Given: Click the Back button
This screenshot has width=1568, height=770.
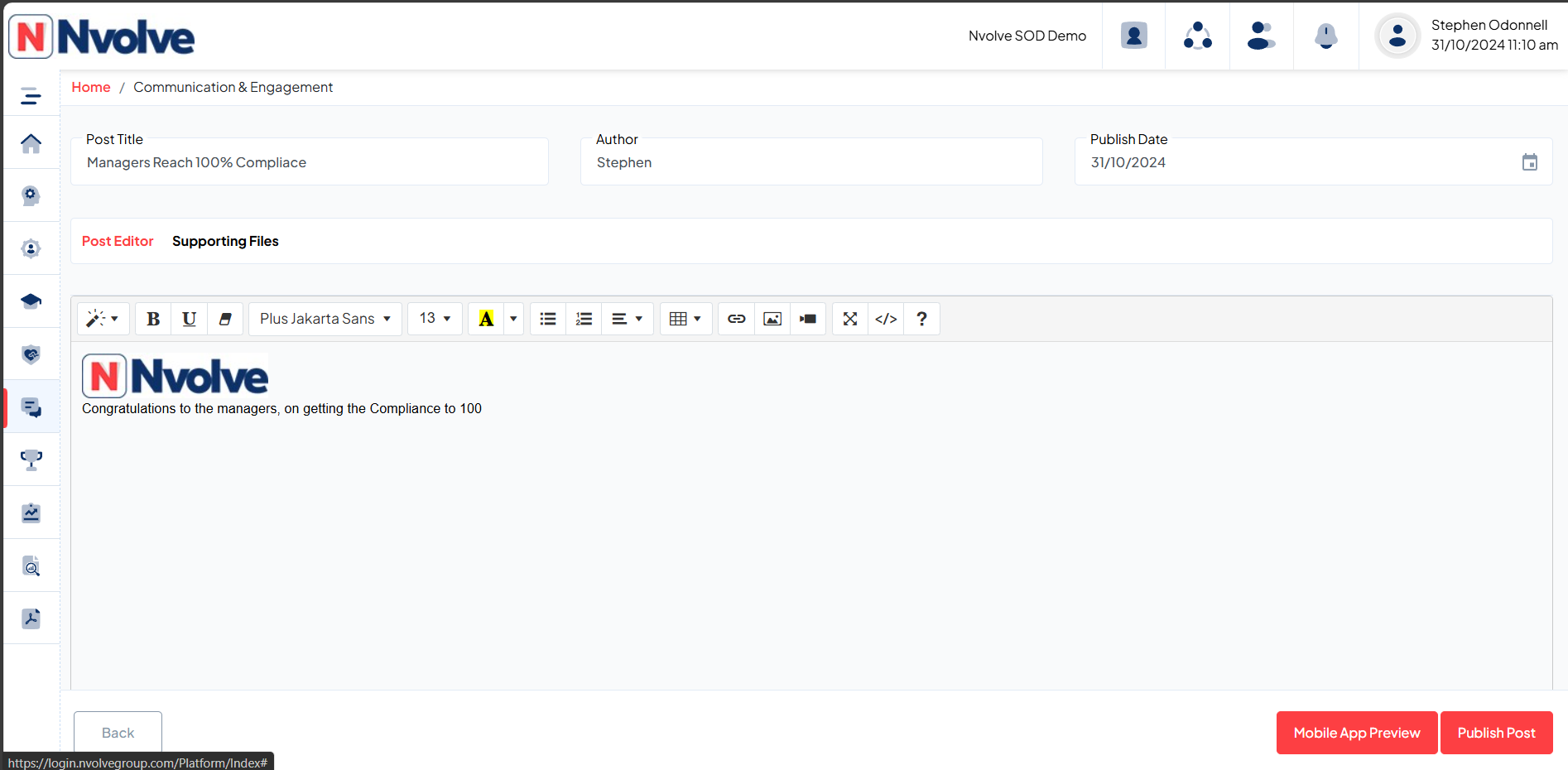Looking at the screenshot, I should [x=118, y=733].
